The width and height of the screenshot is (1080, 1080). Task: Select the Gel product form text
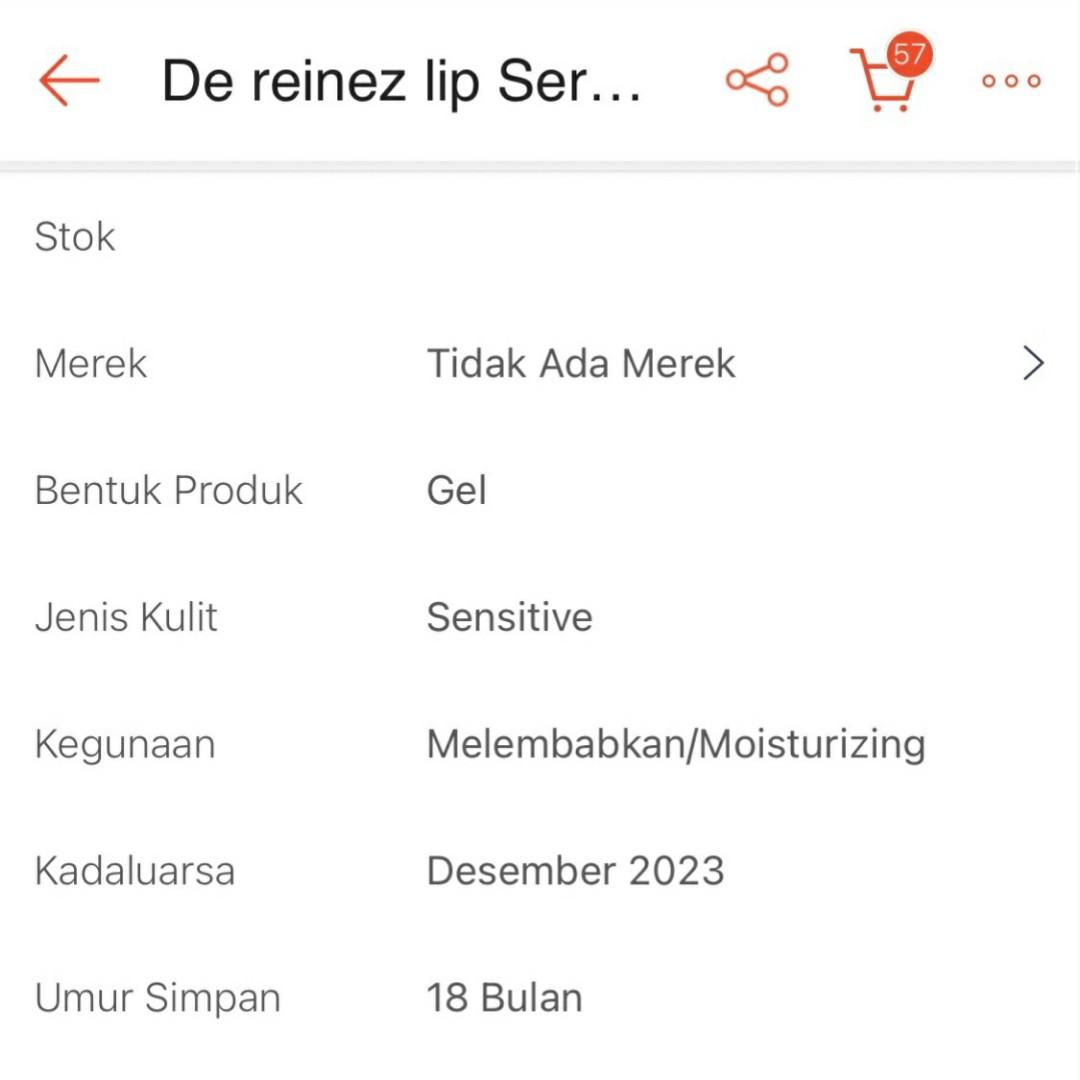(x=456, y=490)
